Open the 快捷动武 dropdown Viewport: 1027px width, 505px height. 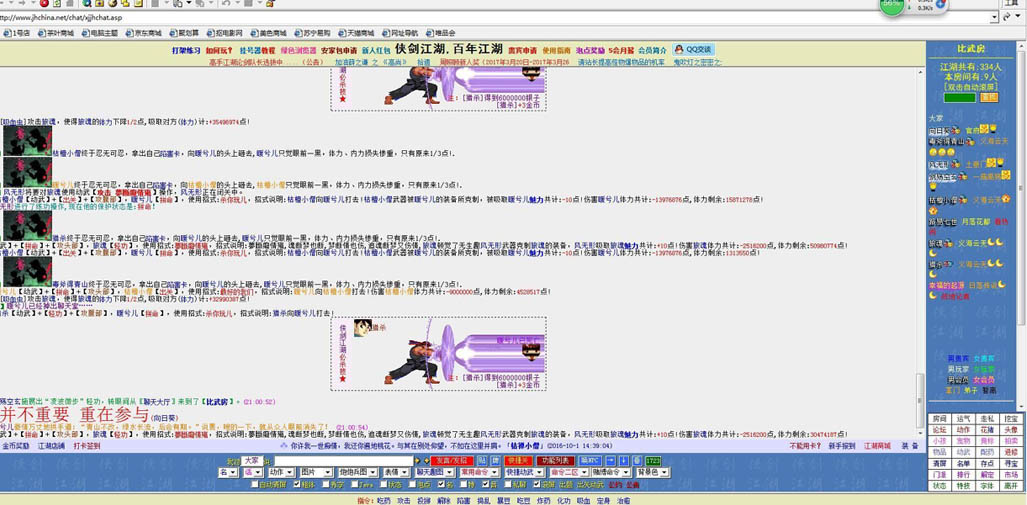coord(524,472)
